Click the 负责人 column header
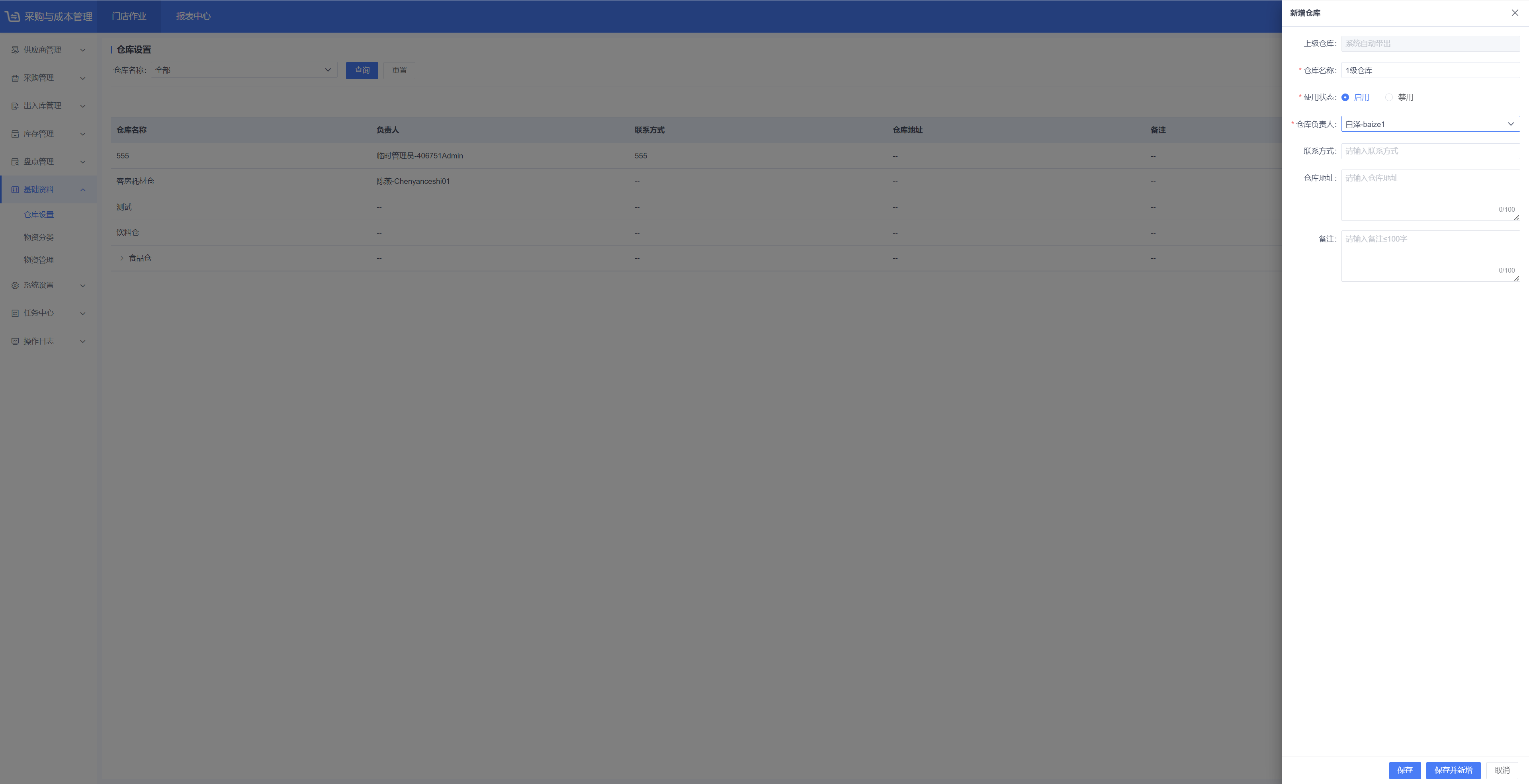1529x784 pixels. (x=387, y=130)
